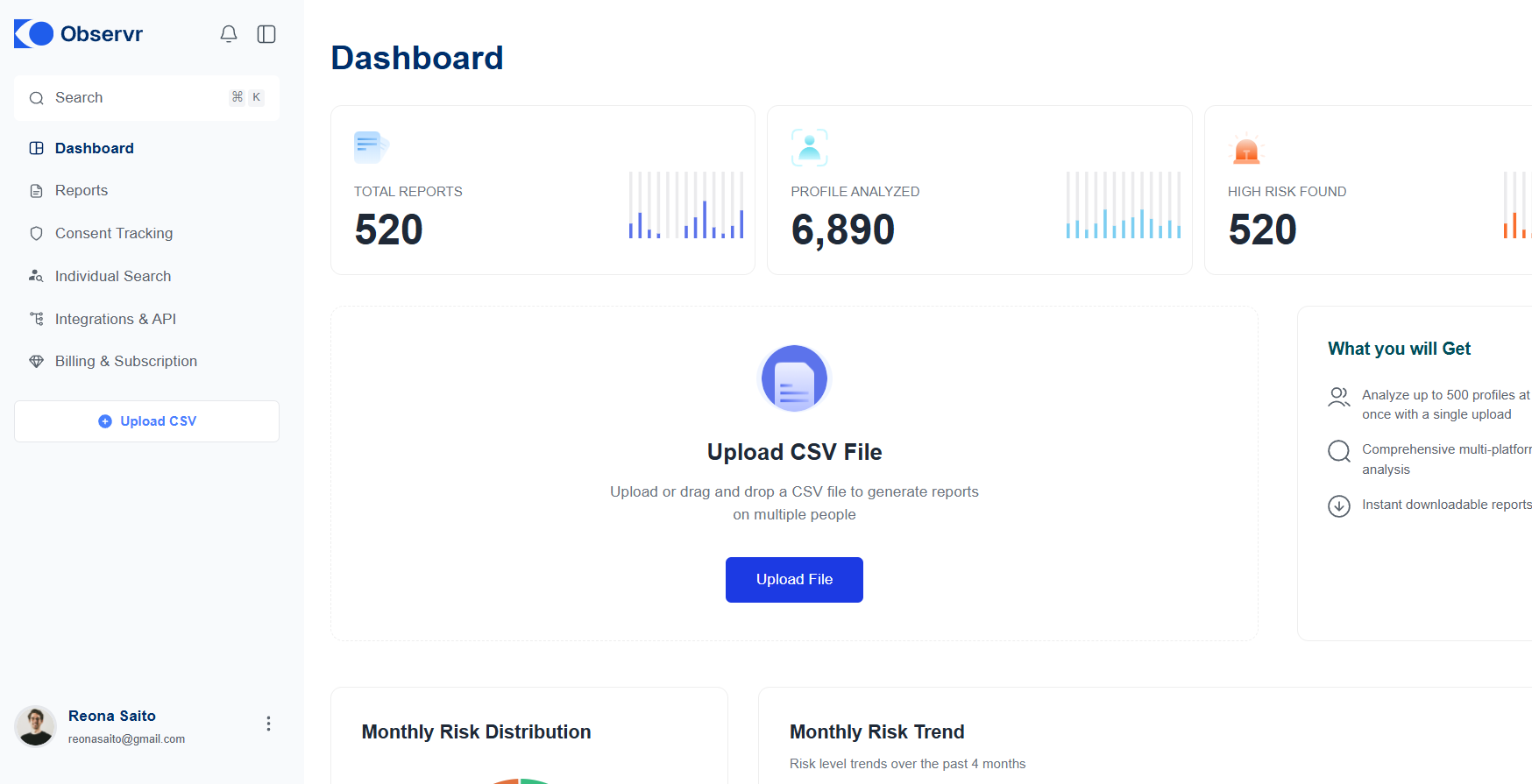Screen dimensions: 1532x784
Task: Open the user options three-dot menu
Action: tap(268, 724)
